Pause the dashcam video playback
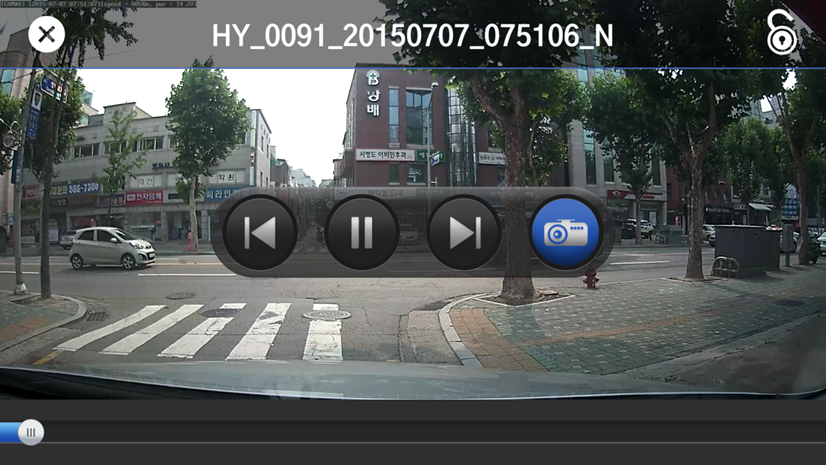This screenshot has height=465, width=826. coord(362,232)
